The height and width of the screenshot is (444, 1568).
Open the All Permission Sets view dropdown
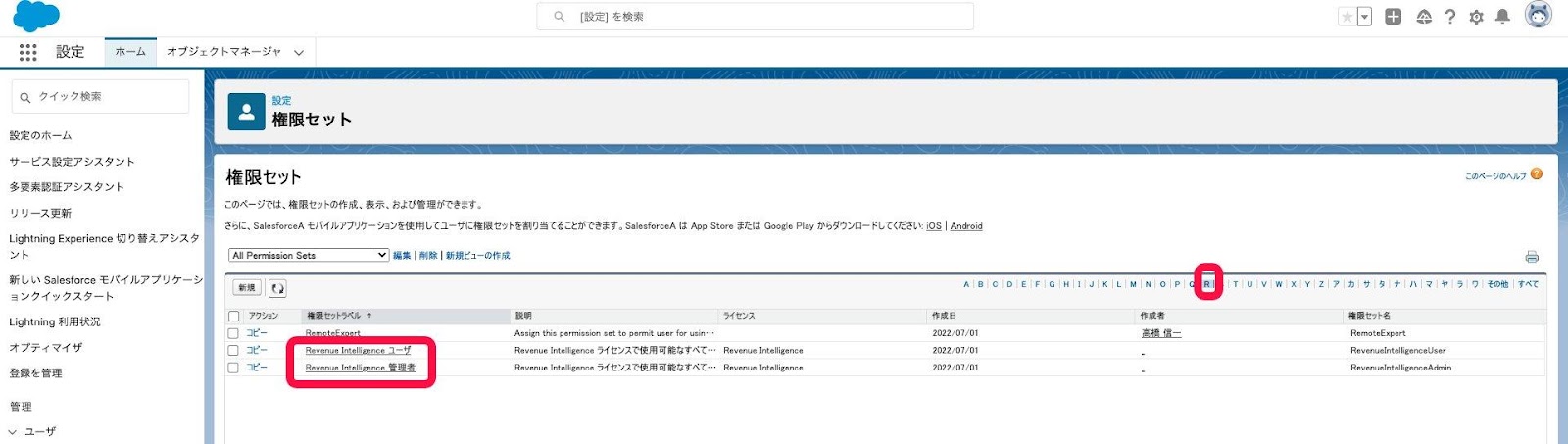click(309, 255)
